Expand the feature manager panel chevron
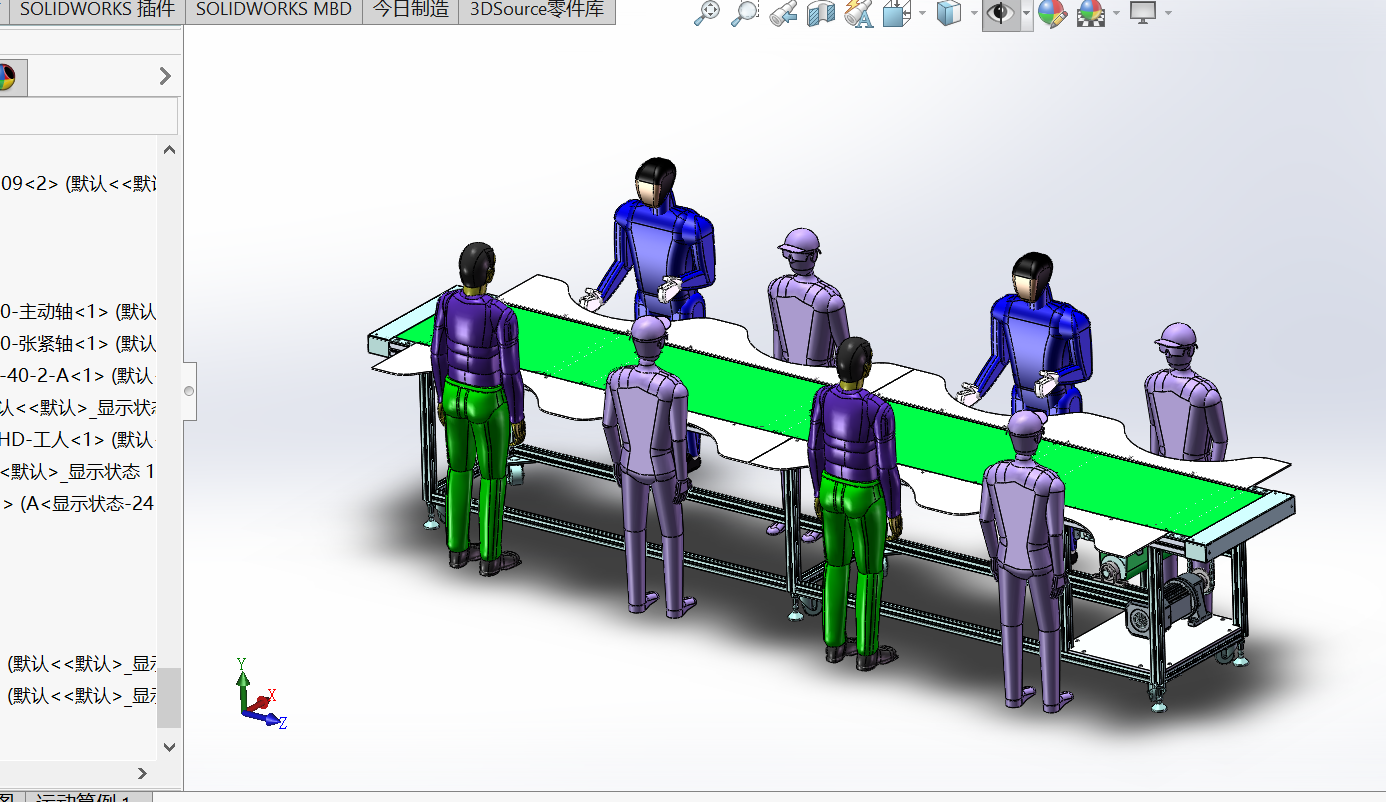Screen dimensions: 1386x802 pos(165,76)
